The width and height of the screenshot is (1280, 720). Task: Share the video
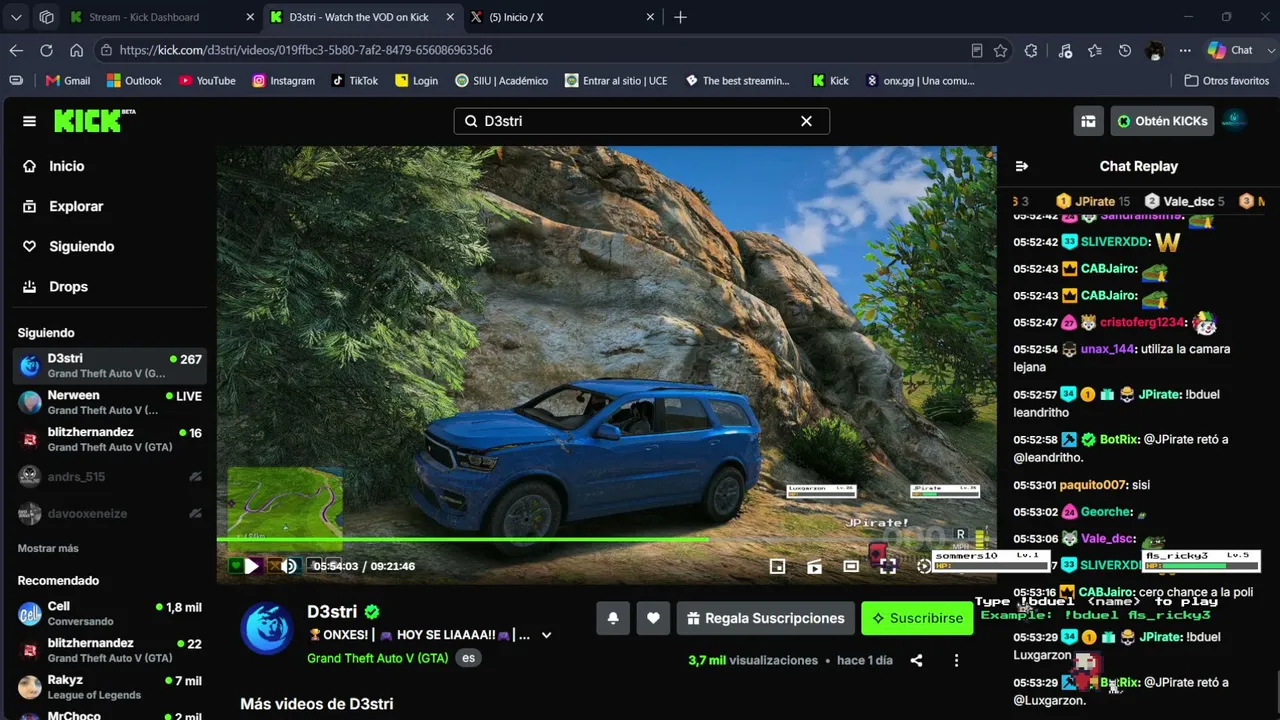[x=916, y=660]
